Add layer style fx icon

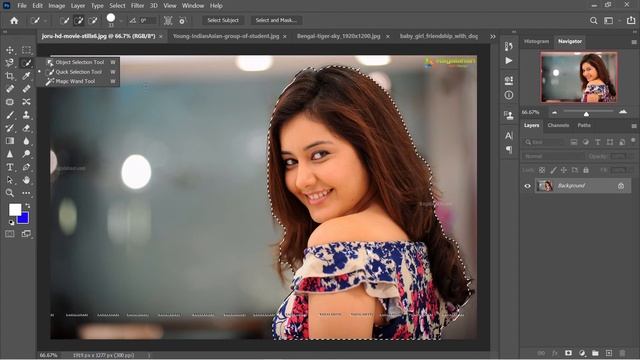point(555,353)
